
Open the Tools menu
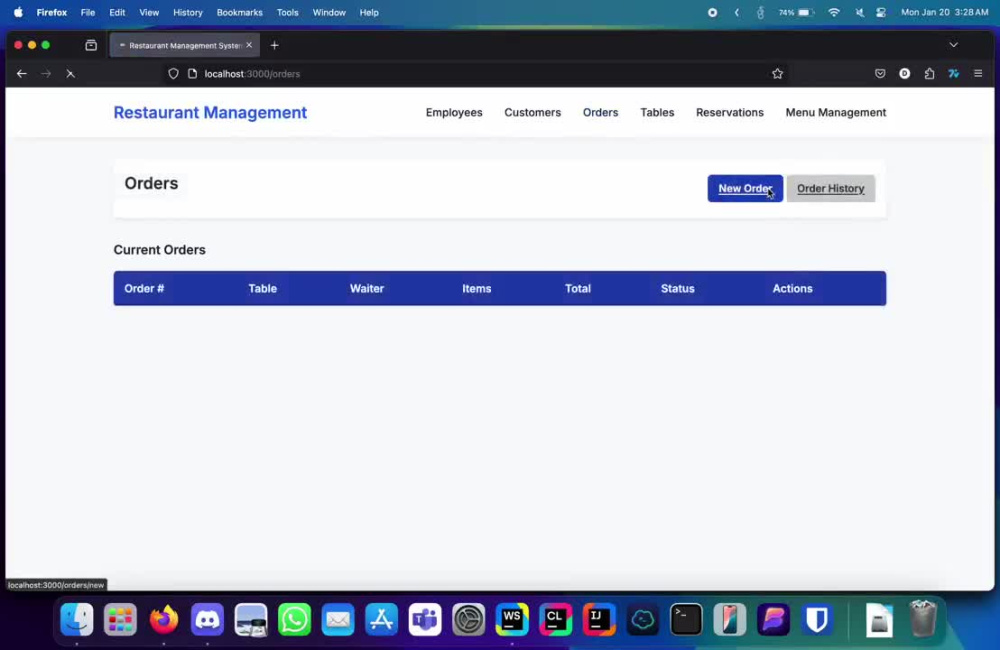[287, 12]
